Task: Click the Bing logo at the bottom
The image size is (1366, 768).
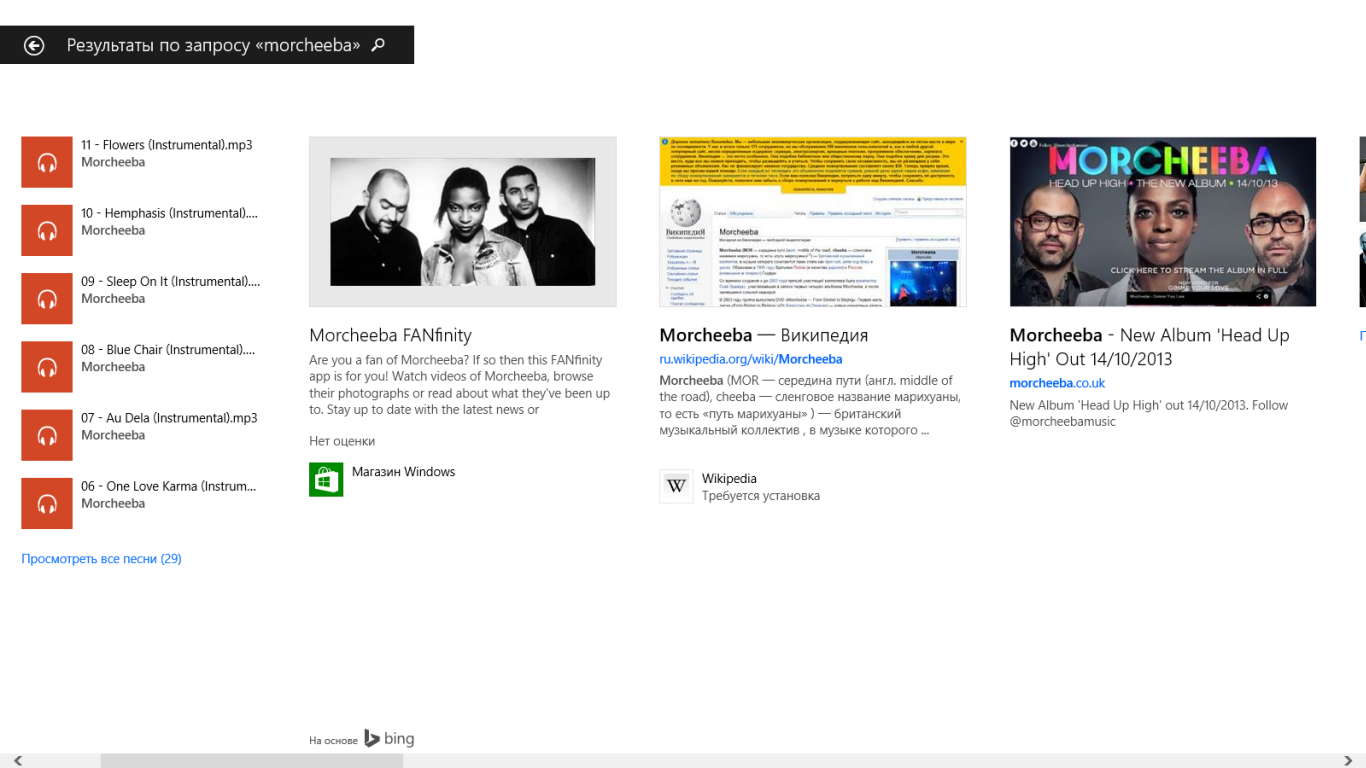Action: 389,739
